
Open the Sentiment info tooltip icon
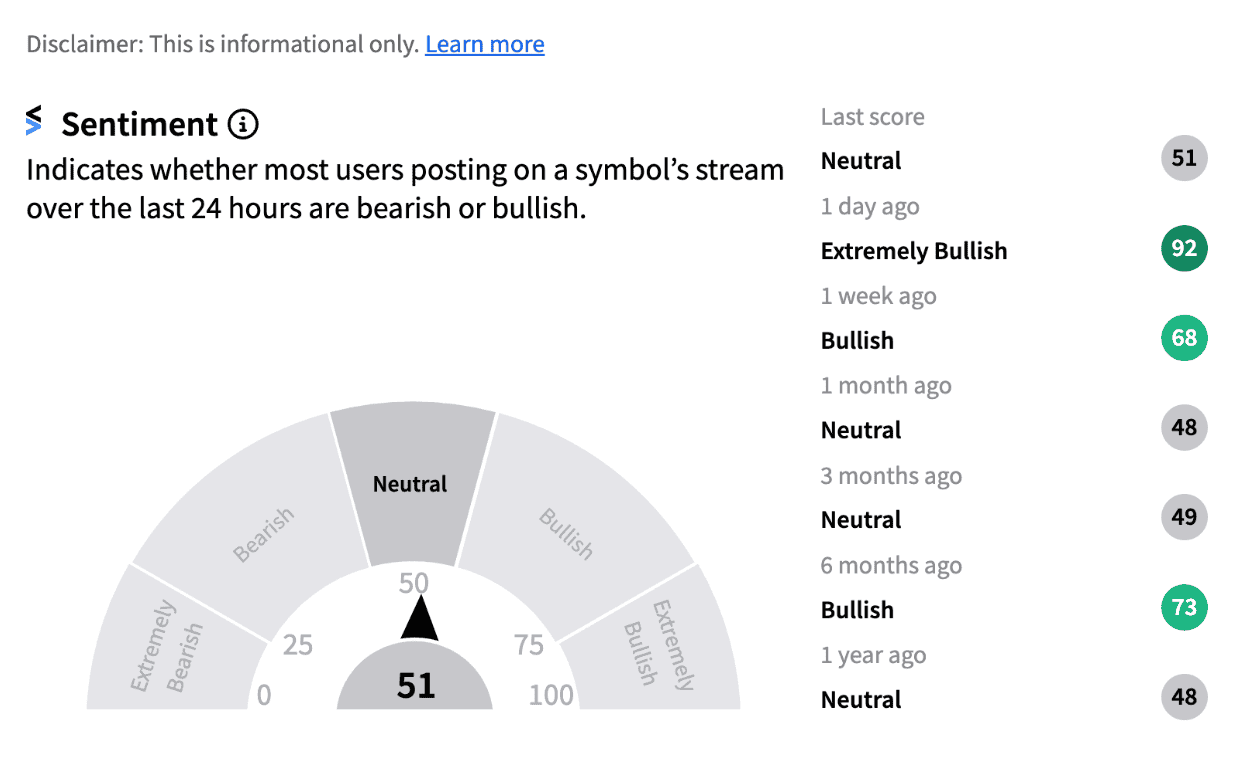pyautogui.click(x=243, y=124)
